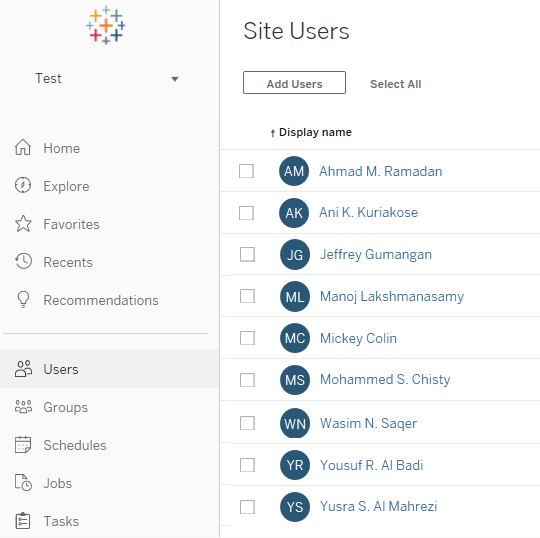Image resolution: width=540 pixels, height=538 pixels.
Task: Open Explore via compass icon
Action: [x=23, y=185]
